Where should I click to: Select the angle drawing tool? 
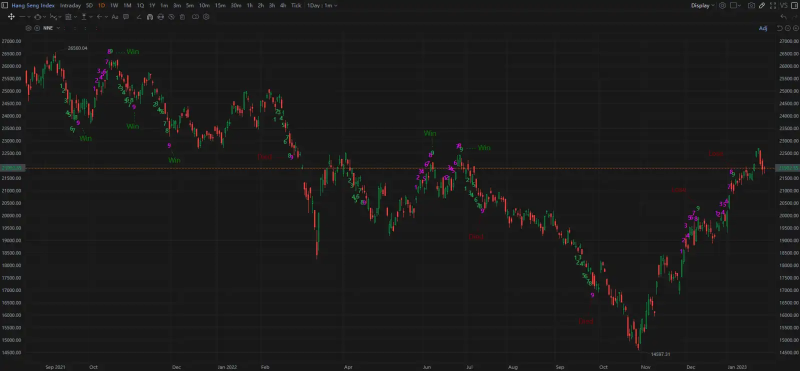pyautogui.click(x=139, y=17)
